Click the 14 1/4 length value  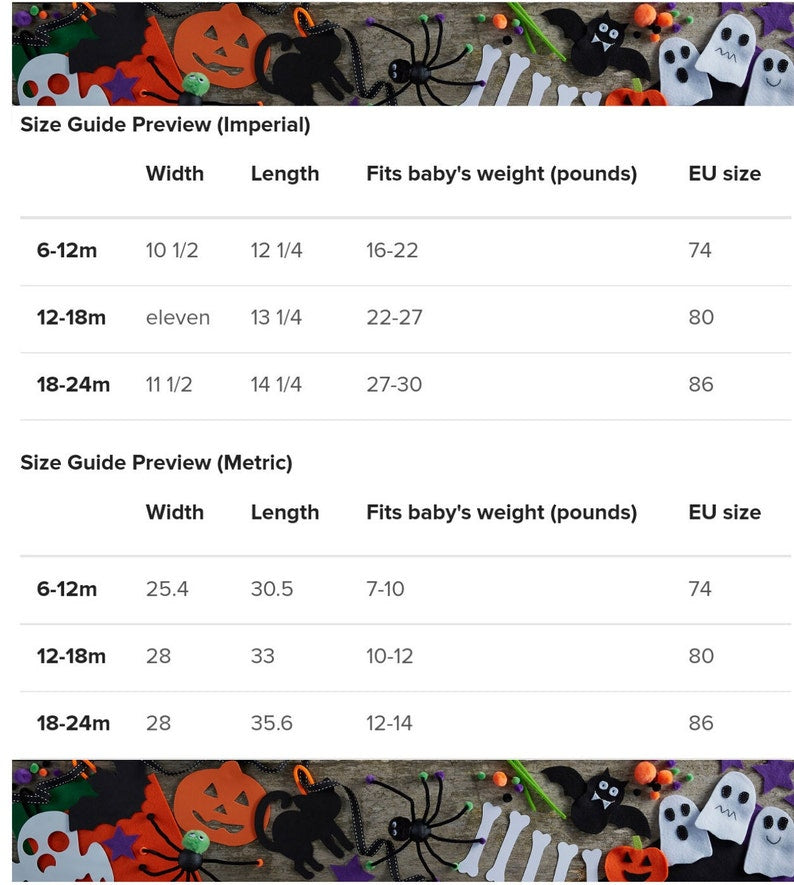(277, 384)
